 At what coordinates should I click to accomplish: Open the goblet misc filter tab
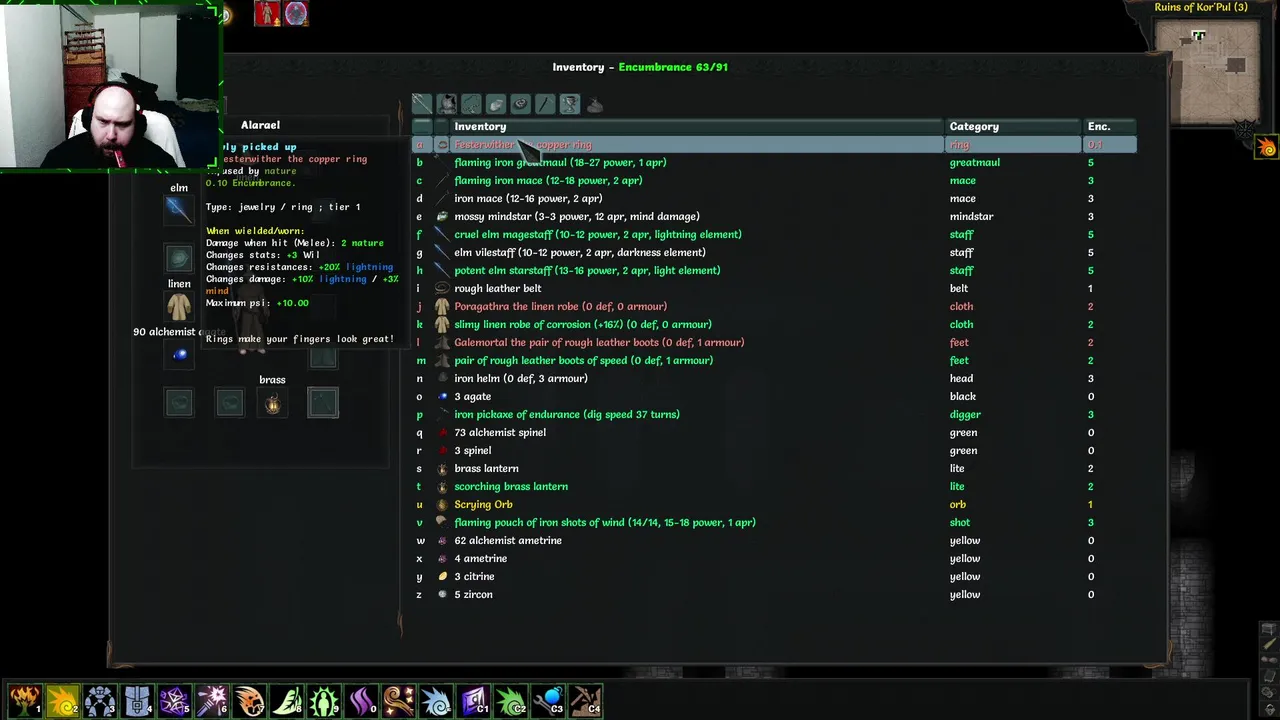click(x=569, y=104)
